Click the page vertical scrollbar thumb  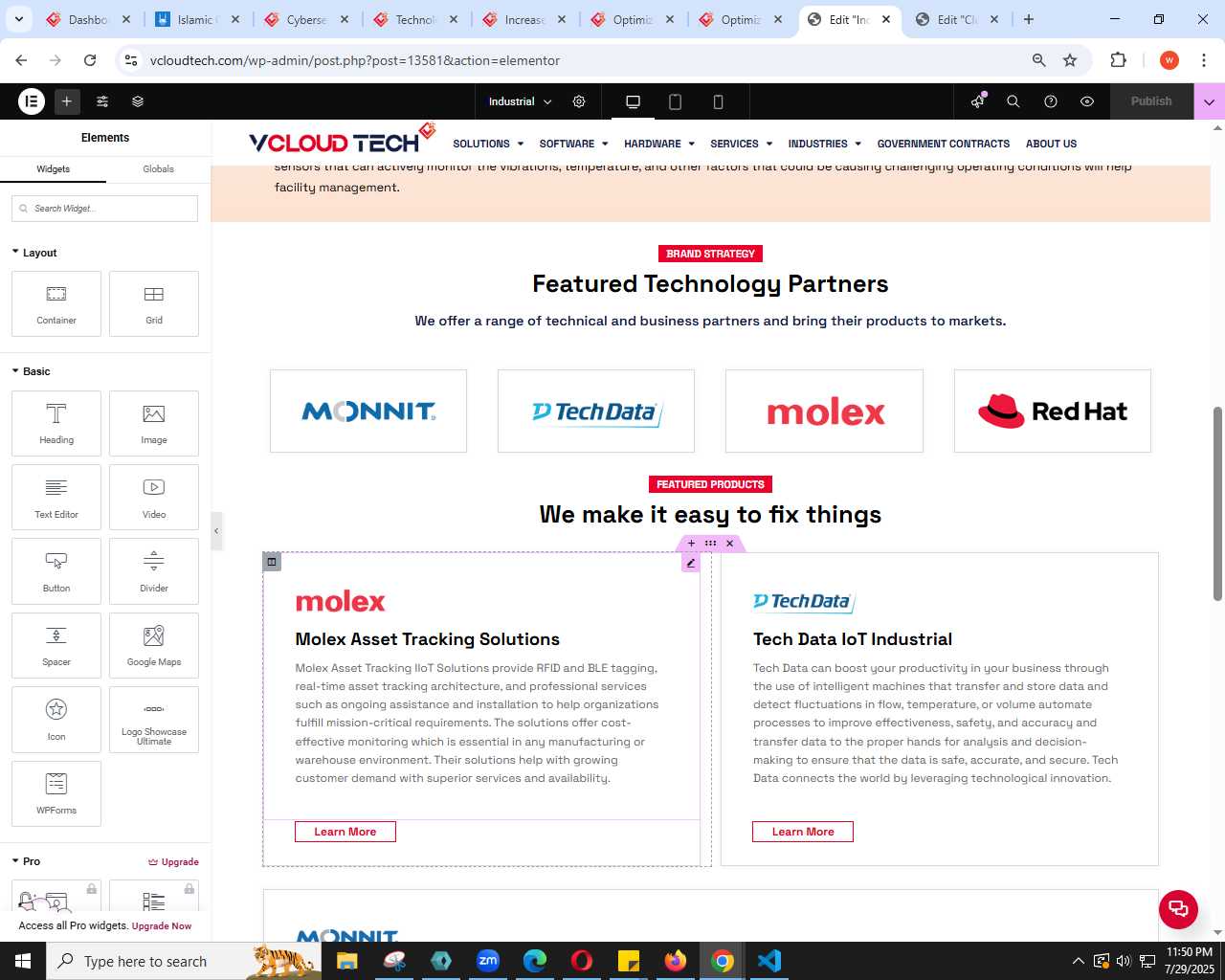1217,503
